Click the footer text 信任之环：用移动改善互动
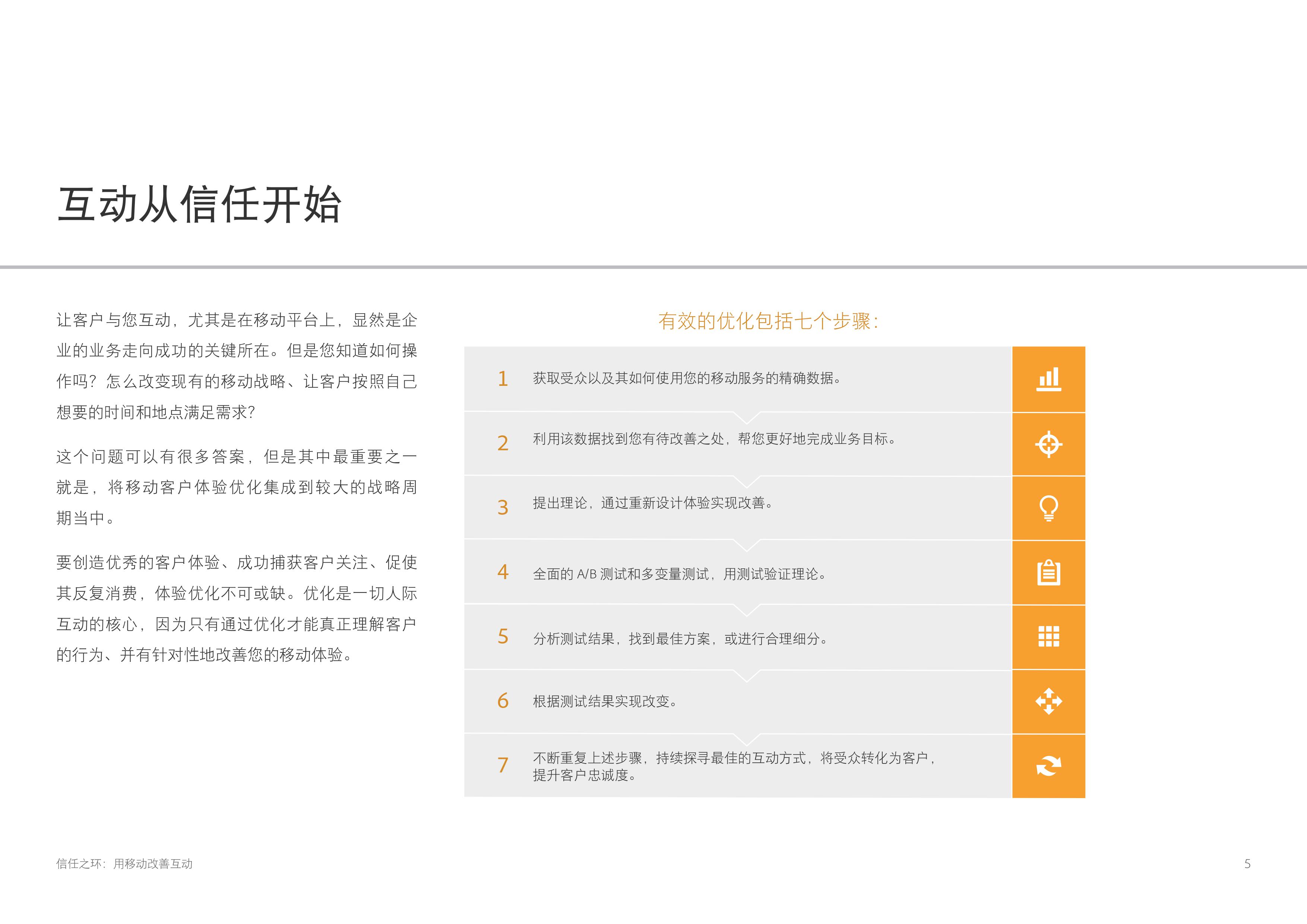This screenshot has height=924, width=1307. tap(124, 864)
